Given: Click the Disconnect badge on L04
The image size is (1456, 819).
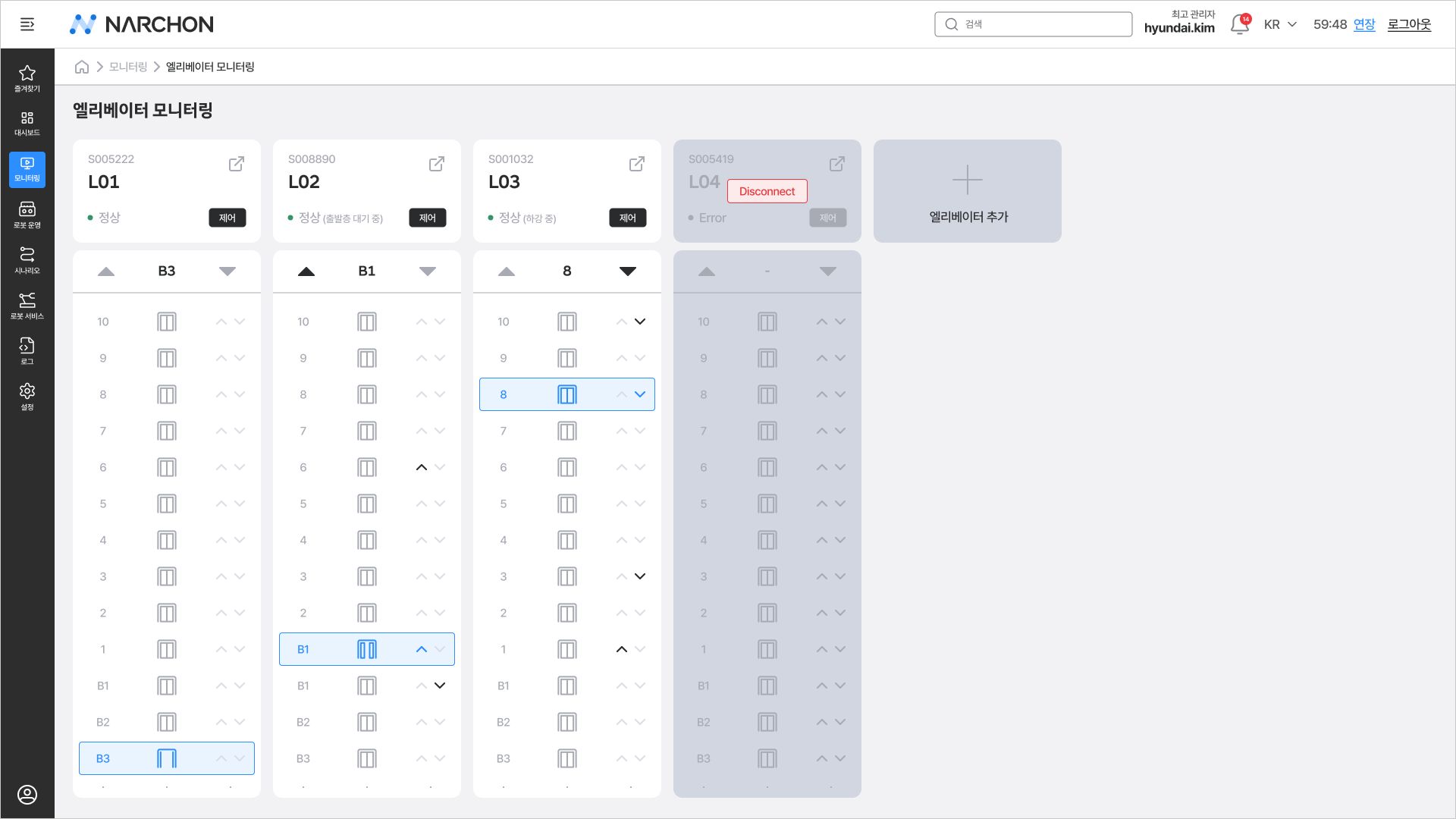Looking at the screenshot, I should point(767,191).
